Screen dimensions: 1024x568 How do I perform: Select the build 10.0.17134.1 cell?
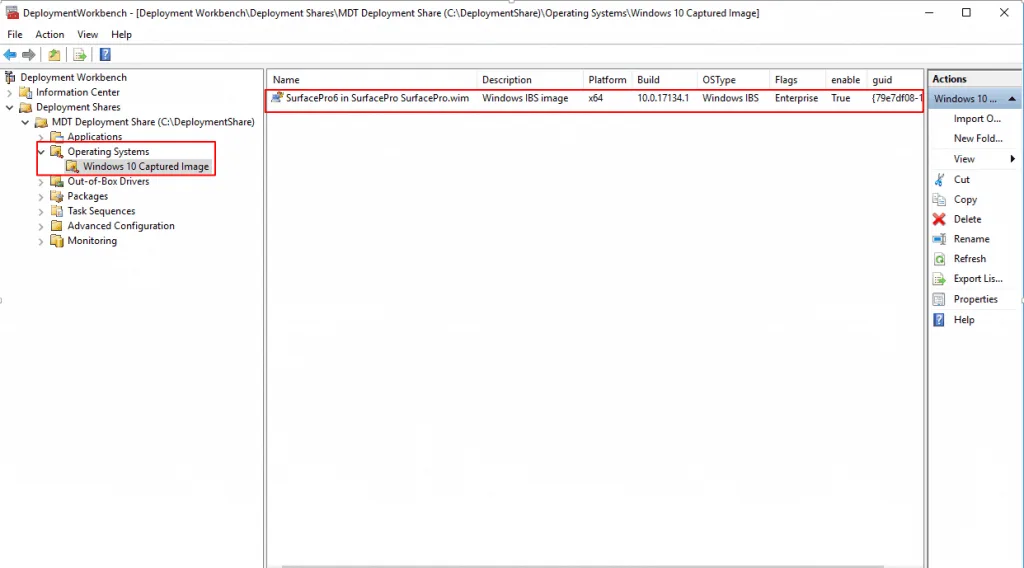point(663,98)
